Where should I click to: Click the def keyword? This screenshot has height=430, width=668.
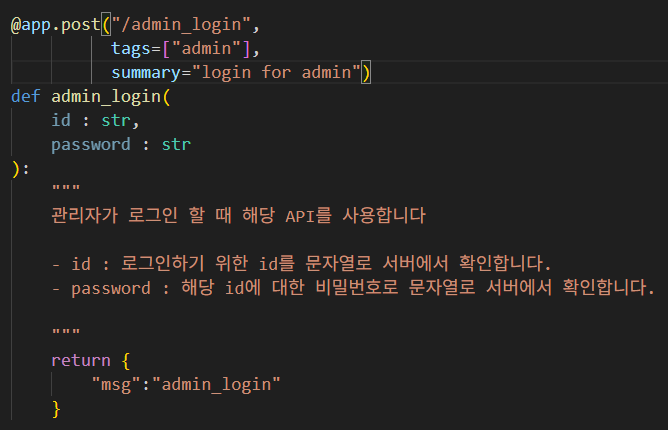tap(26, 97)
